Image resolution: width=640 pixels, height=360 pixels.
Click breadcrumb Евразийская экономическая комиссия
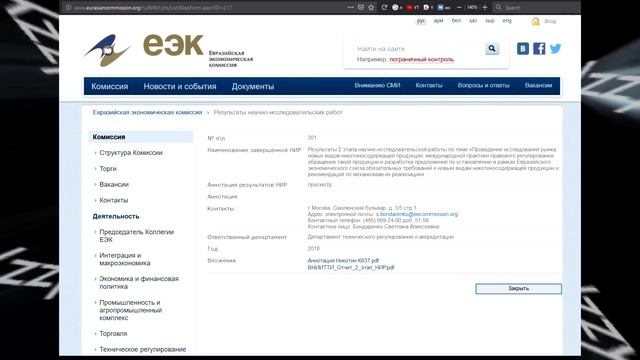pyautogui.click(x=147, y=112)
